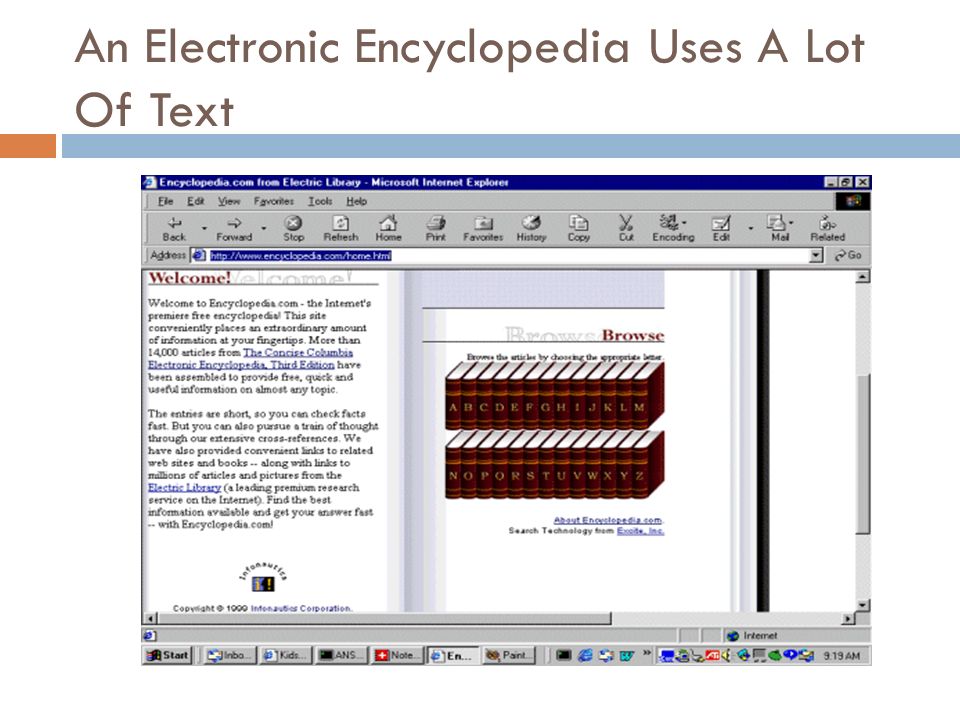
Task: Open the Encoding toolbar button
Action: pyautogui.click(x=673, y=229)
